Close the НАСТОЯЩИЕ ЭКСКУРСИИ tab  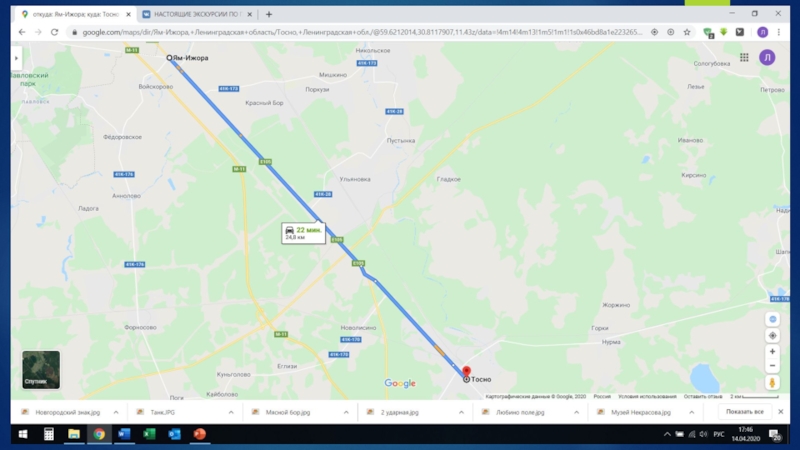click(x=249, y=14)
